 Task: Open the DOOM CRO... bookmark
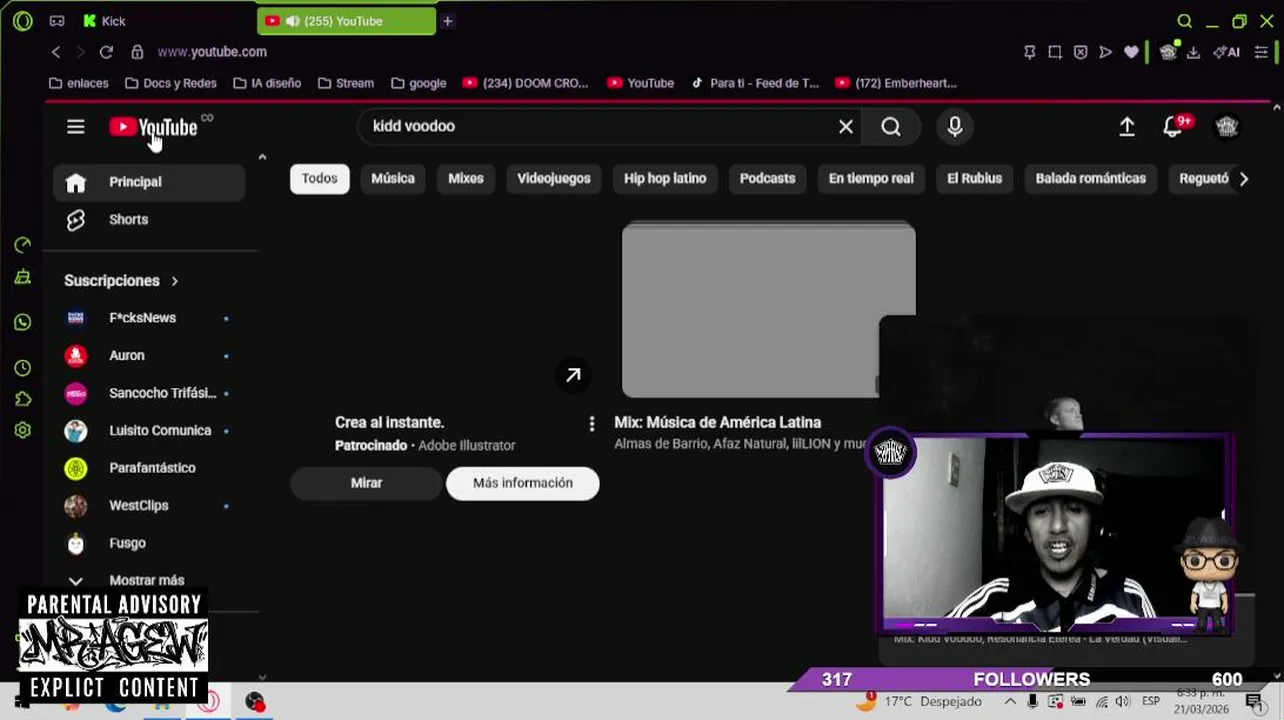pyautogui.click(x=526, y=83)
